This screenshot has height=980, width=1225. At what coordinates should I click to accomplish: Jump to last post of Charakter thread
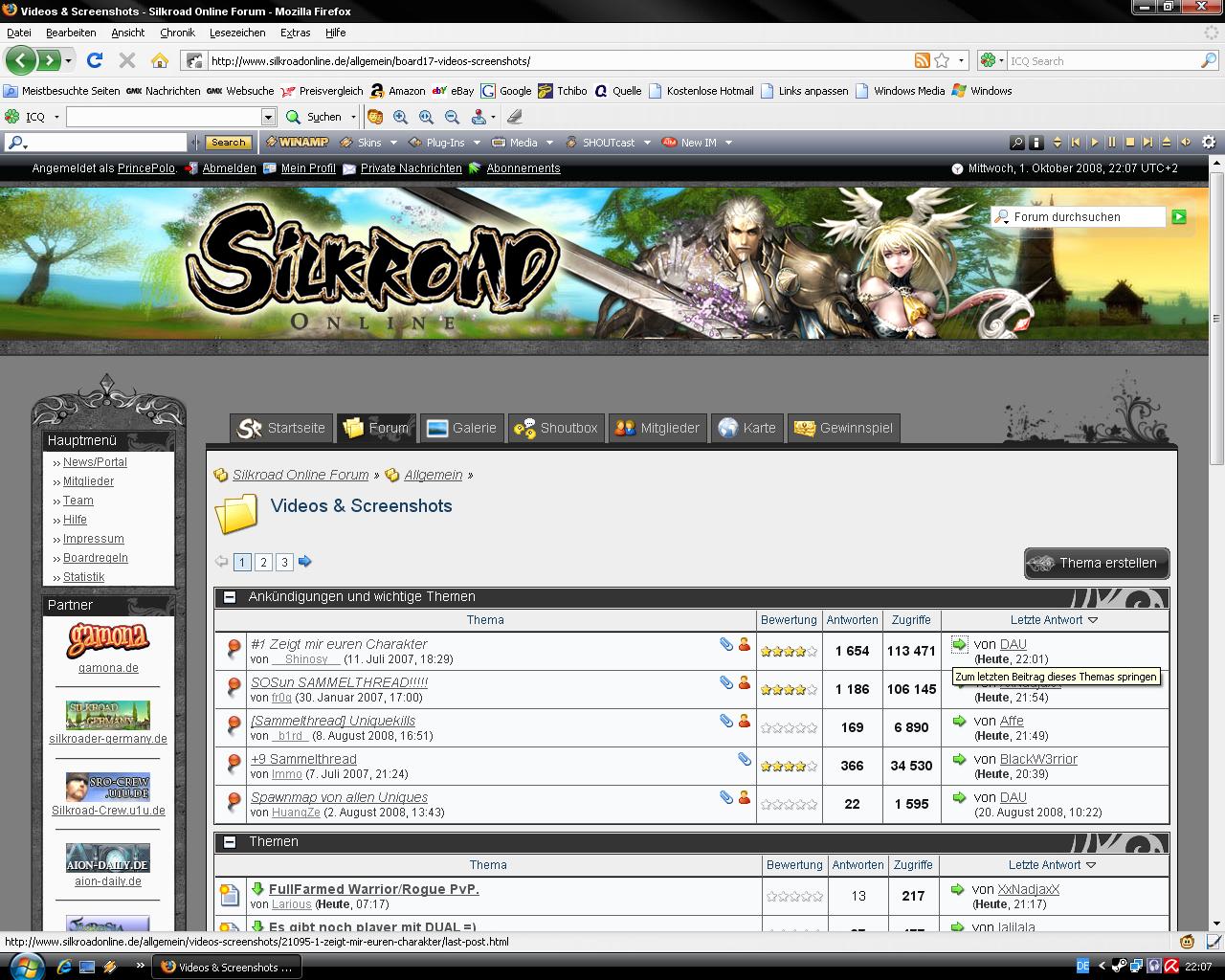[x=959, y=644]
